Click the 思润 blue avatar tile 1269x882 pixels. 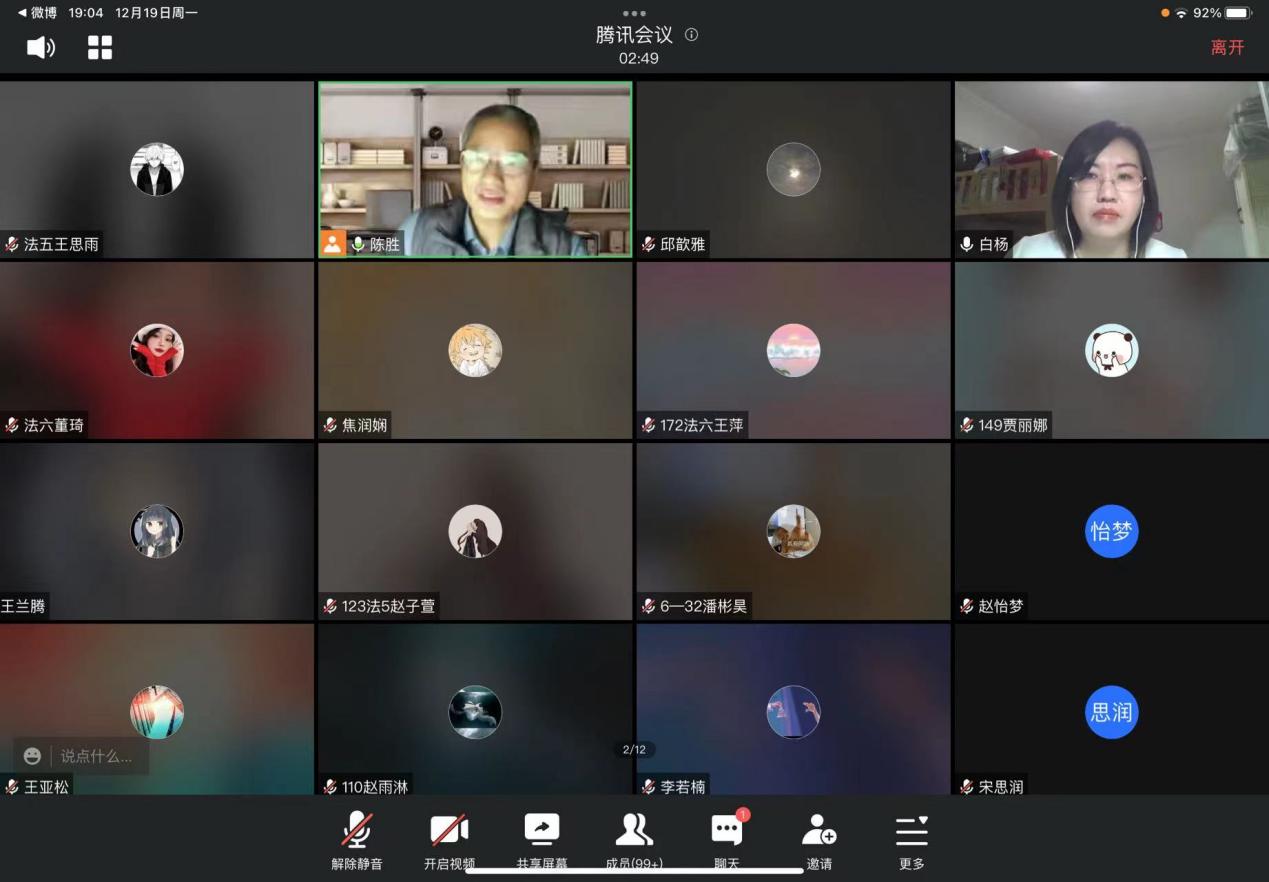point(1111,712)
